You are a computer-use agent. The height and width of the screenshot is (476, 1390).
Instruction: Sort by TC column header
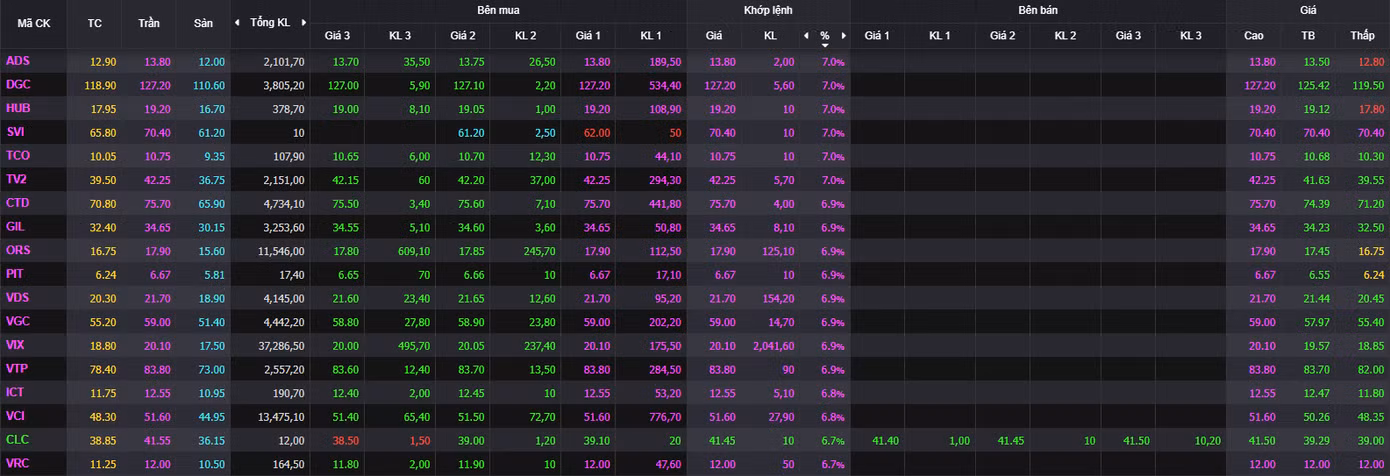click(95, 23)
